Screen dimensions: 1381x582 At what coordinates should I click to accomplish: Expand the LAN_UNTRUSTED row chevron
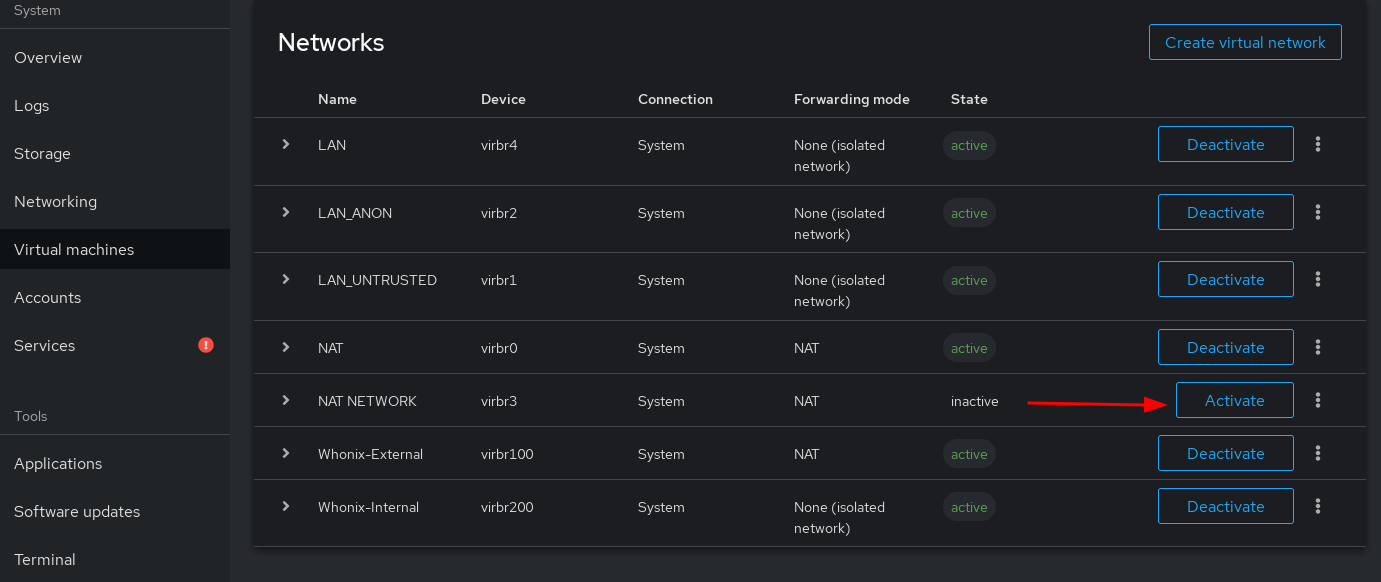pyautogui.click(x=286, y=279)
